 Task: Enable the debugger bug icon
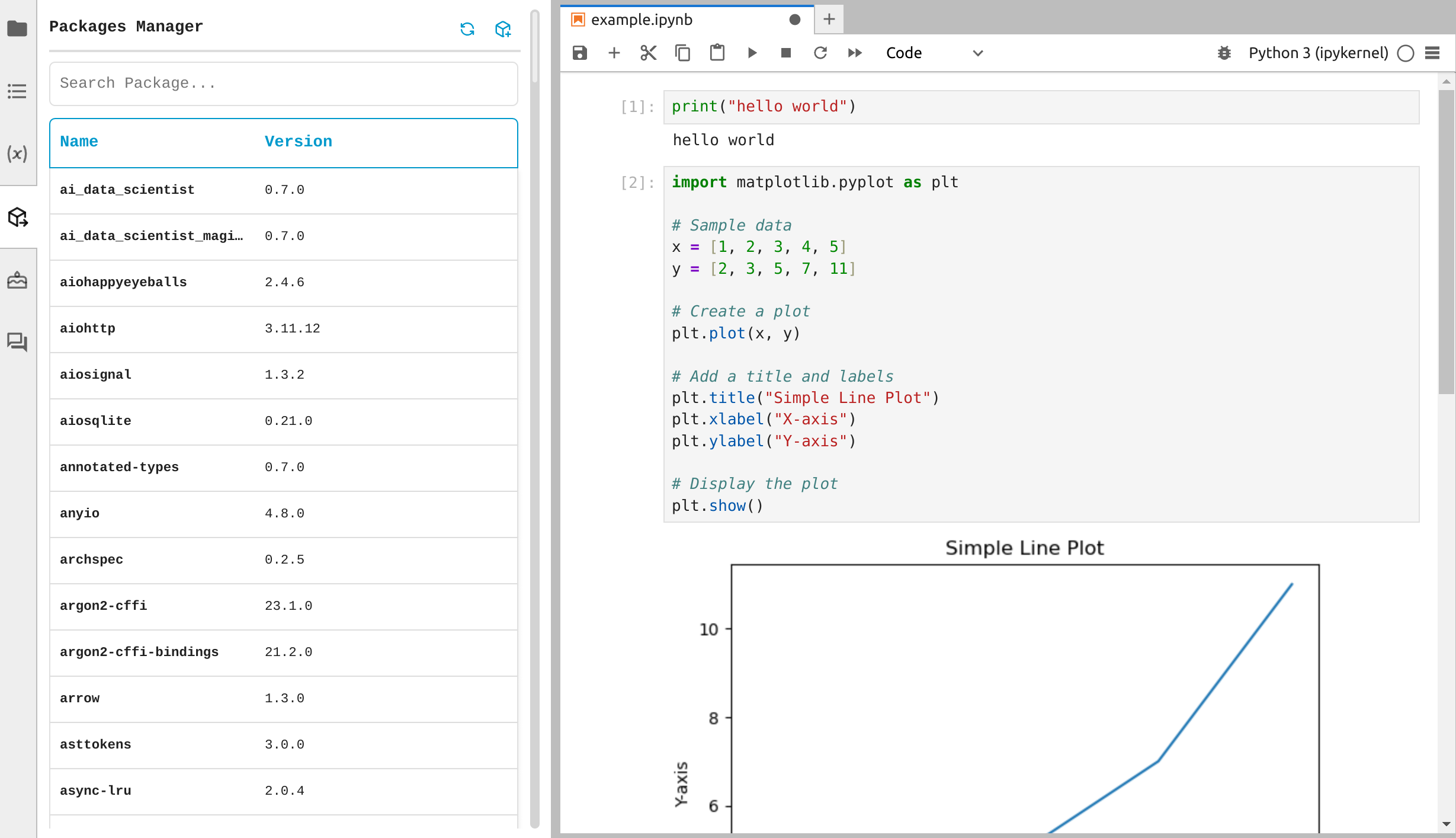point(1224,53)
